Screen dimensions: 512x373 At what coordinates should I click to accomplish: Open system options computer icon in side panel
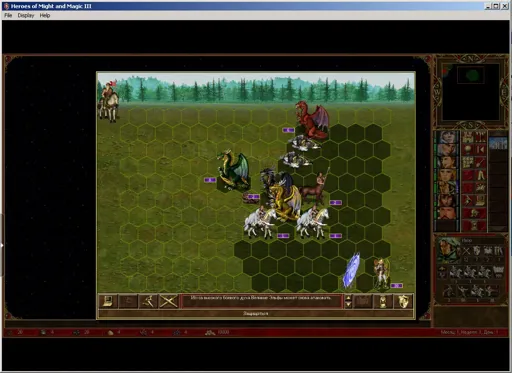click(x=480, y=200)
